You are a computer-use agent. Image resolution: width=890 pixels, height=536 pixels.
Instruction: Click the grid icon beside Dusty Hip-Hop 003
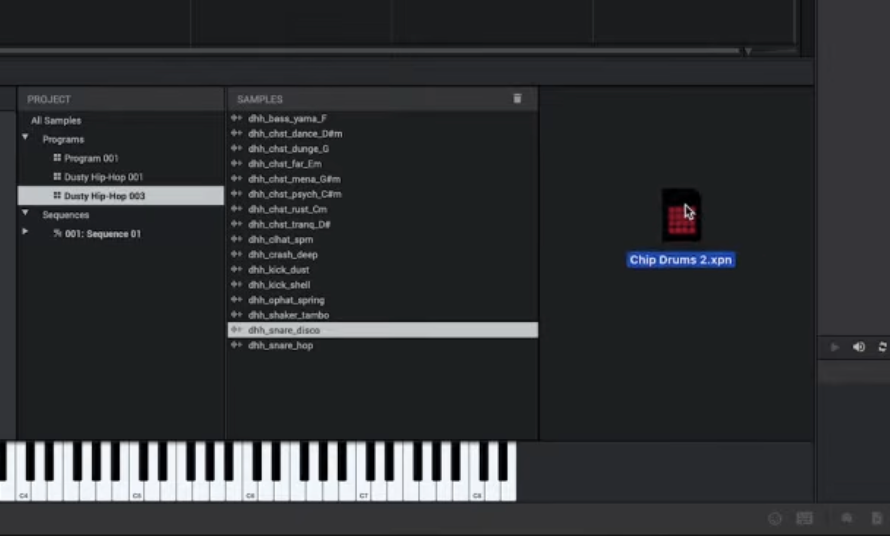pyautogui.click(x=57, y=195)
